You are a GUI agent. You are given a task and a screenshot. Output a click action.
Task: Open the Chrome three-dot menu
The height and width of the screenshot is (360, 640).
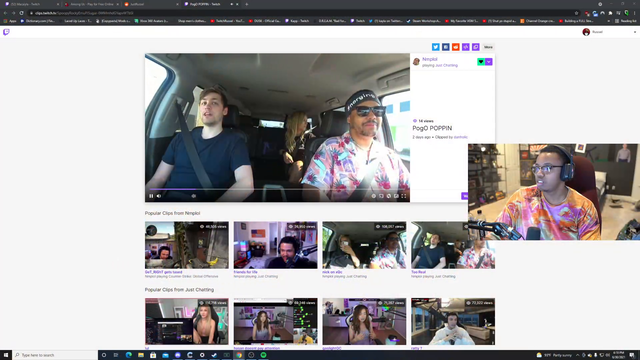pos(635,13)
